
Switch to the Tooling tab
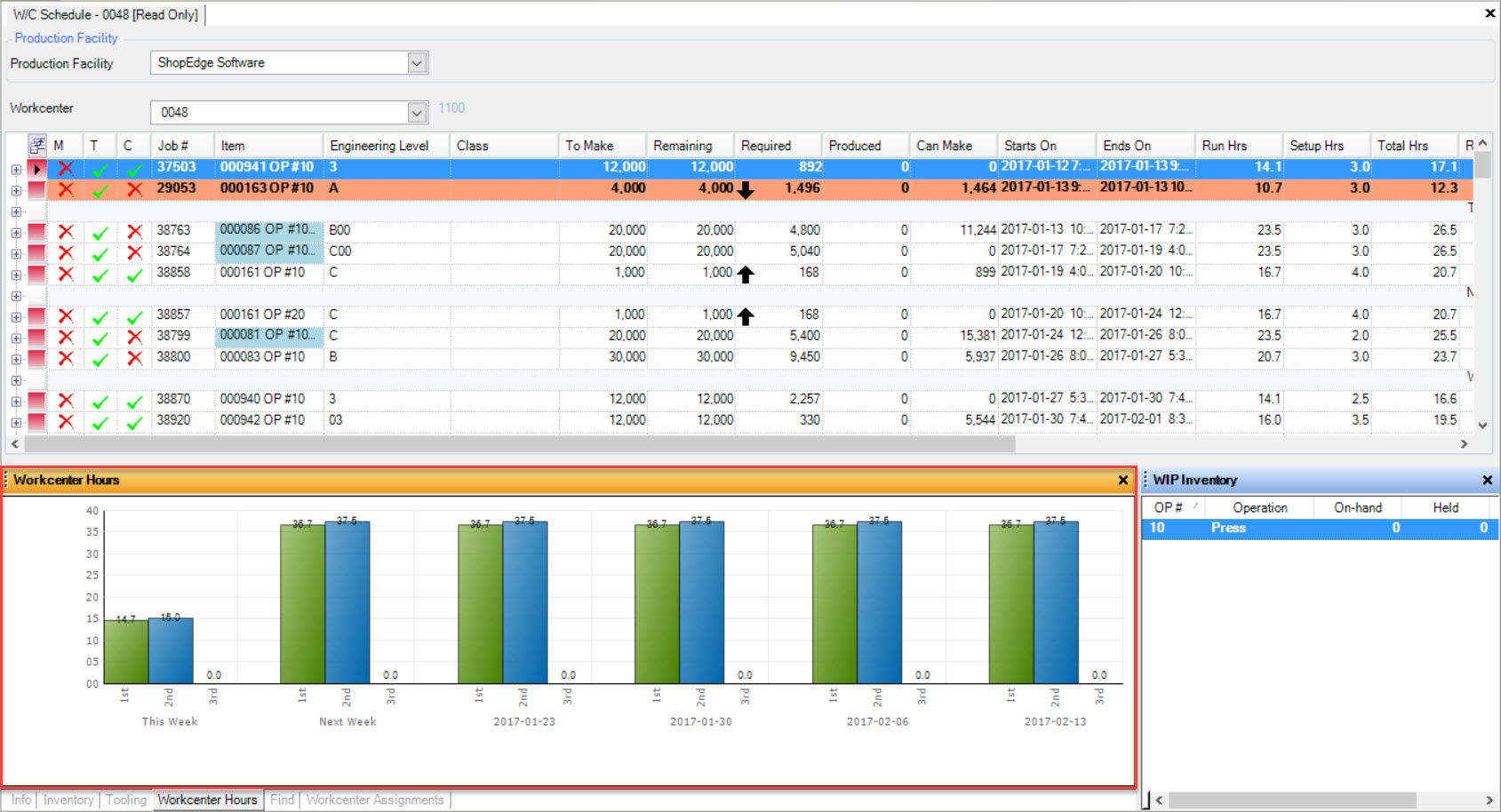126,800
